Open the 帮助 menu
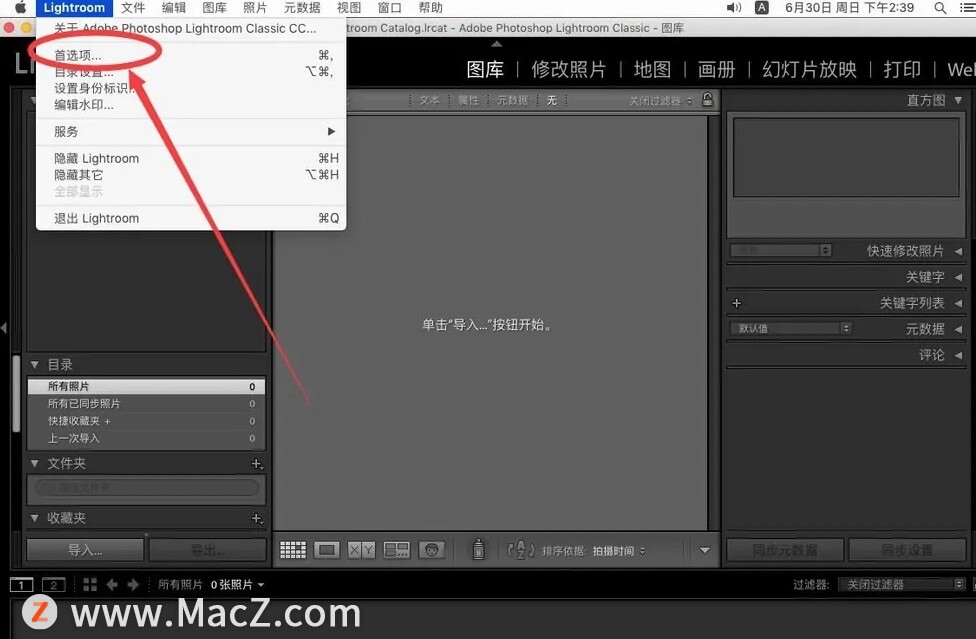Screen dimensions: 976x639 tap(431, 7)
